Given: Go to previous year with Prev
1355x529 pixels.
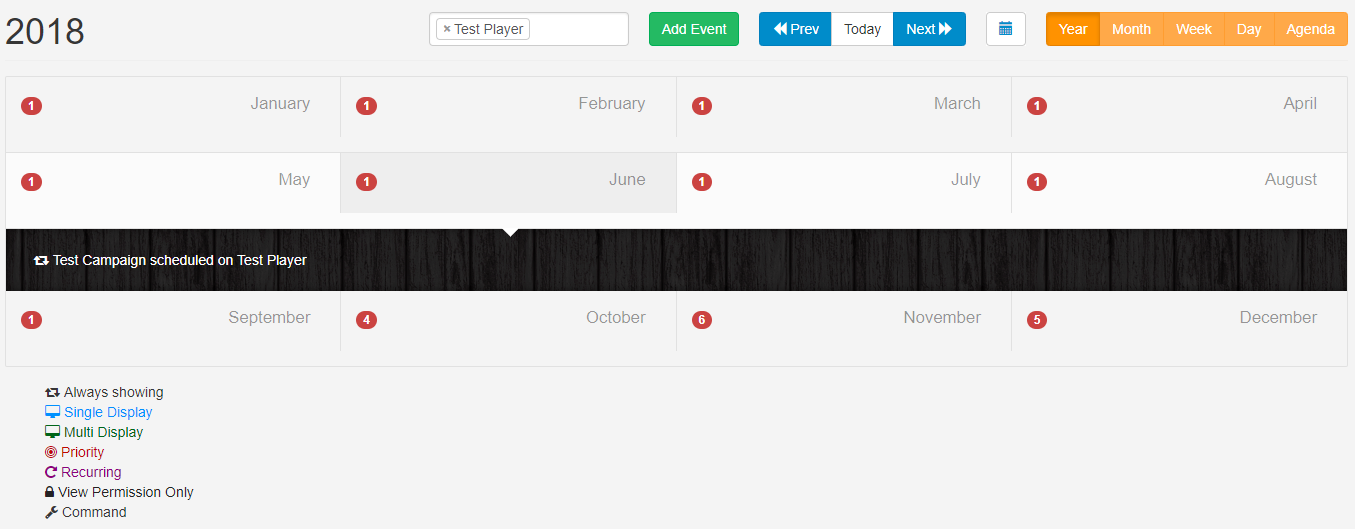Looking at the screenshot, I should point(795,29).
